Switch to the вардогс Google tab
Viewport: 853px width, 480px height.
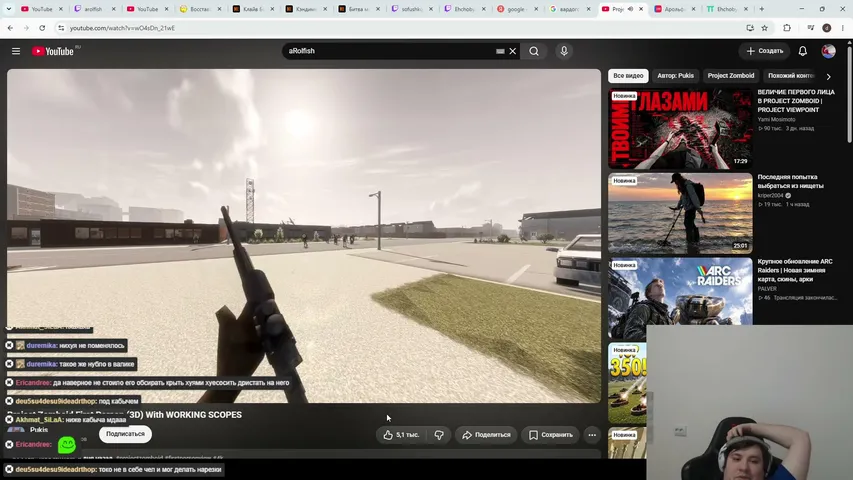point(569,9)
